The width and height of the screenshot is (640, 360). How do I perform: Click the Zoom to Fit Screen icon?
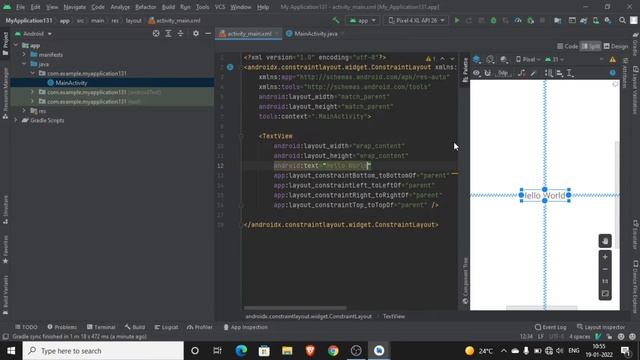pyautogui.click(x=605, y=293)
